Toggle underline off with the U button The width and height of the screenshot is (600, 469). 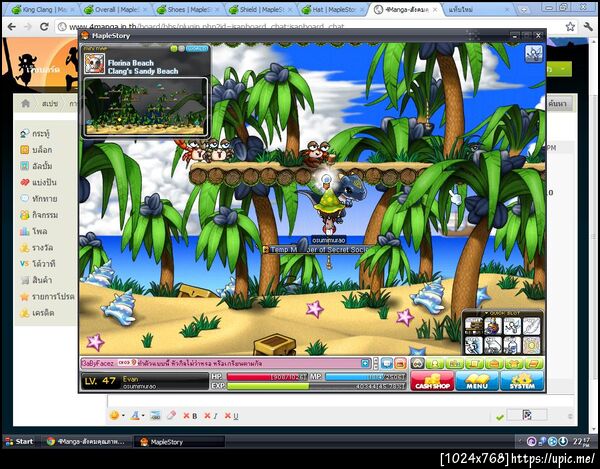click(x=232, y=416)
